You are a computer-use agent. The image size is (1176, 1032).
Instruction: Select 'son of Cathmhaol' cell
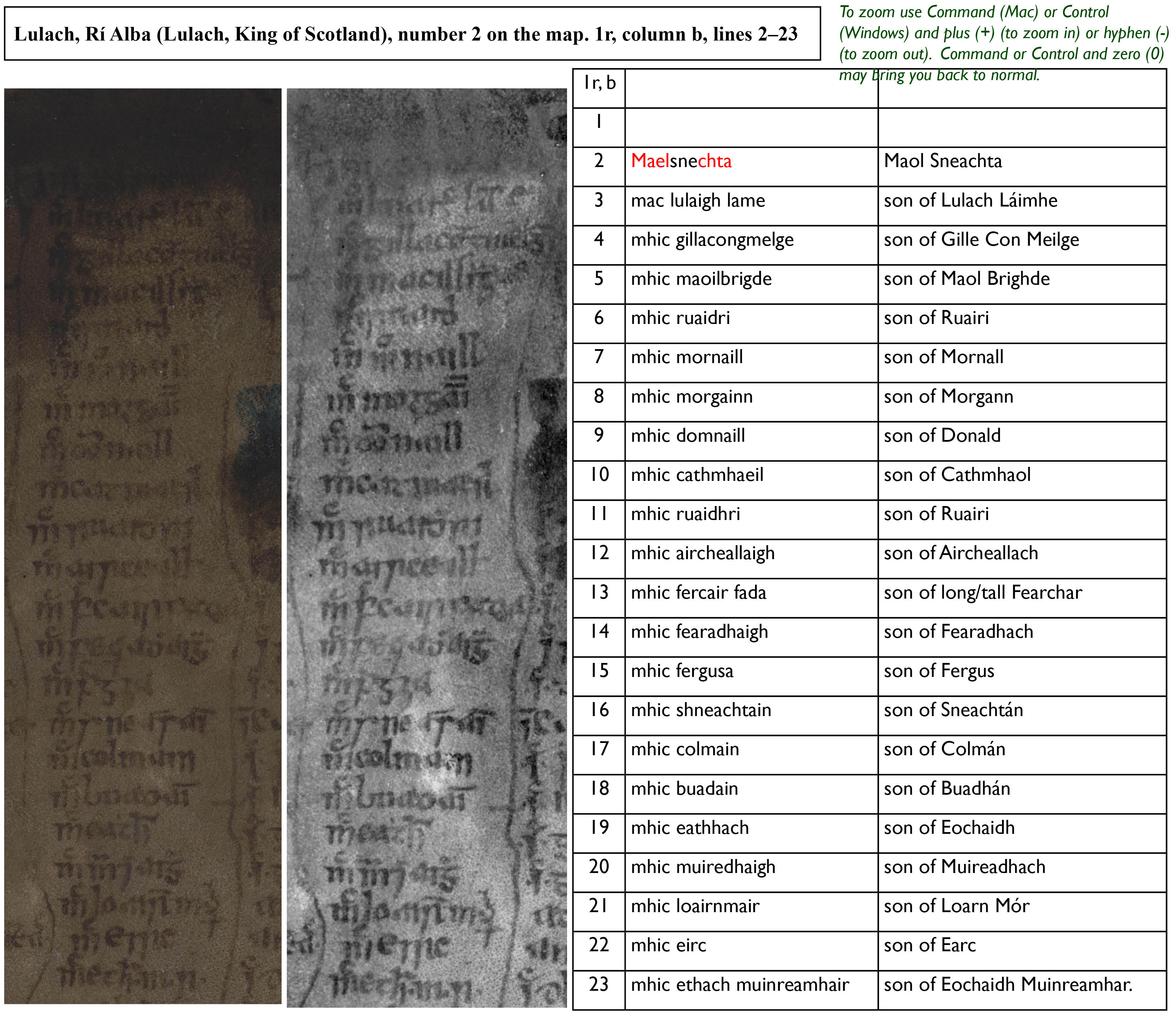[1022, 480]
